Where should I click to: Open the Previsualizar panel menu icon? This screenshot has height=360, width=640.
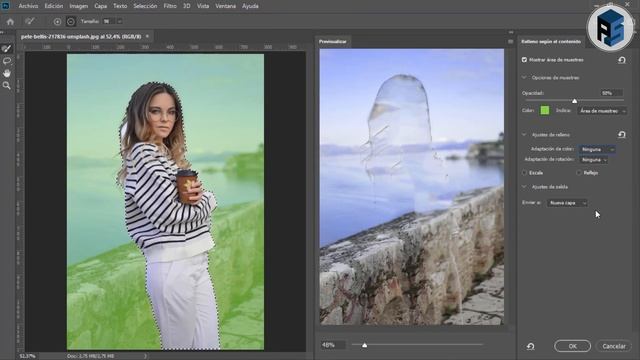click(510, 42)
